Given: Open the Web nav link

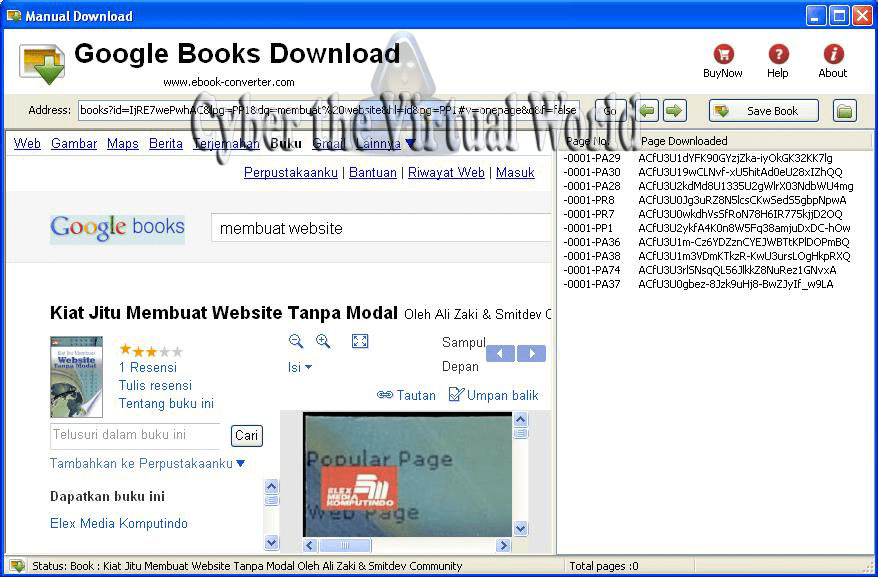Looking at the screenshot, I should (27, 143).
